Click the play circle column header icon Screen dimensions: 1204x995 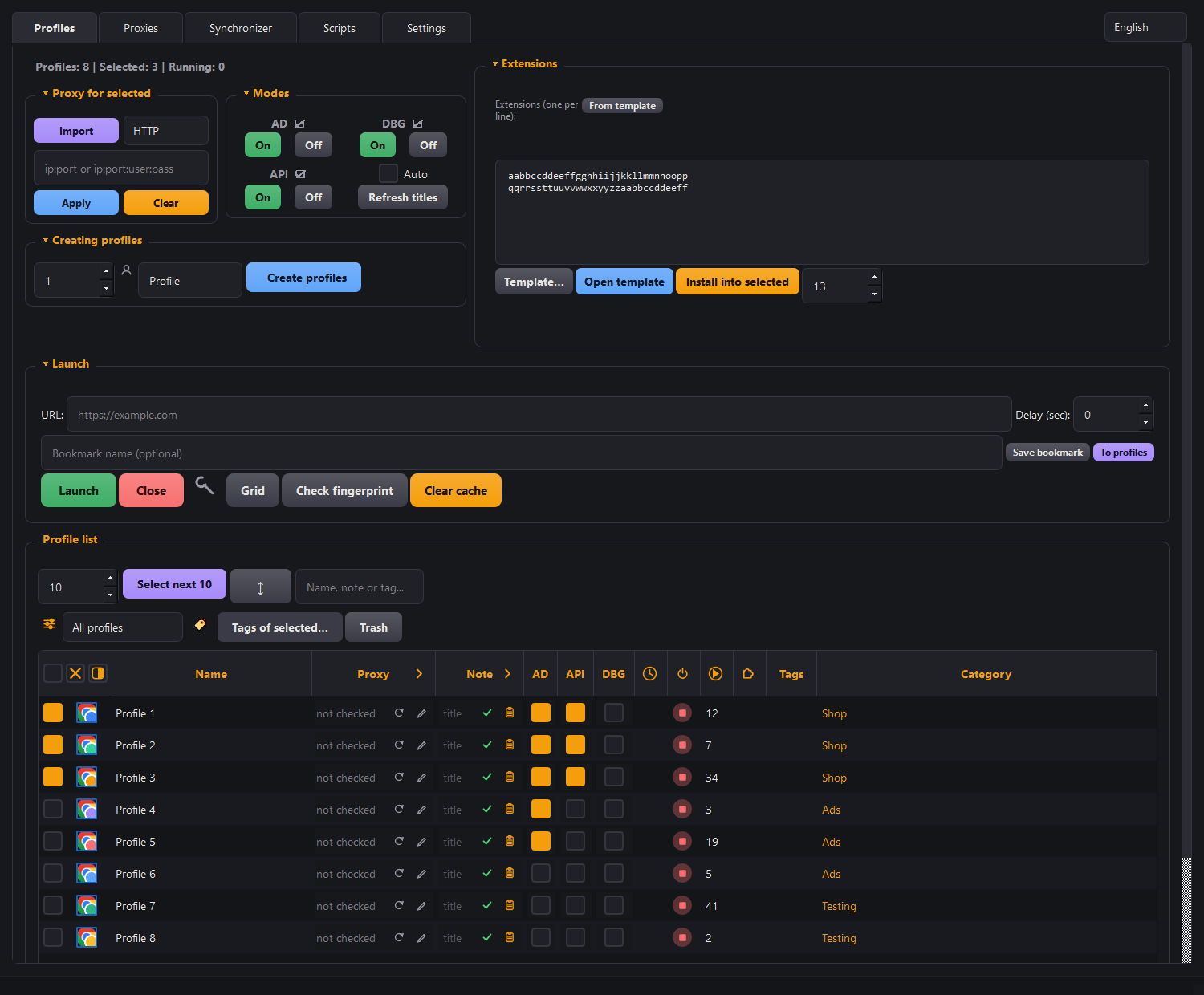715,674
